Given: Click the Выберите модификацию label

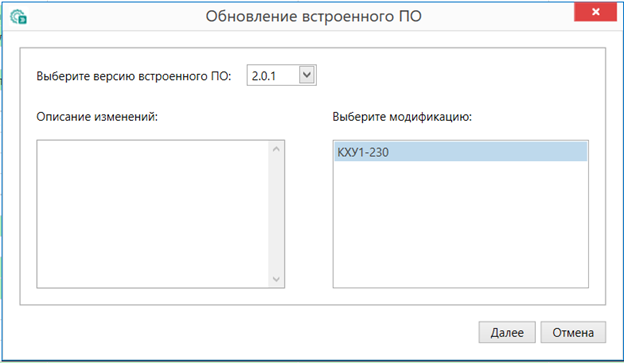Looking at the screenshot, I should 402,117.
